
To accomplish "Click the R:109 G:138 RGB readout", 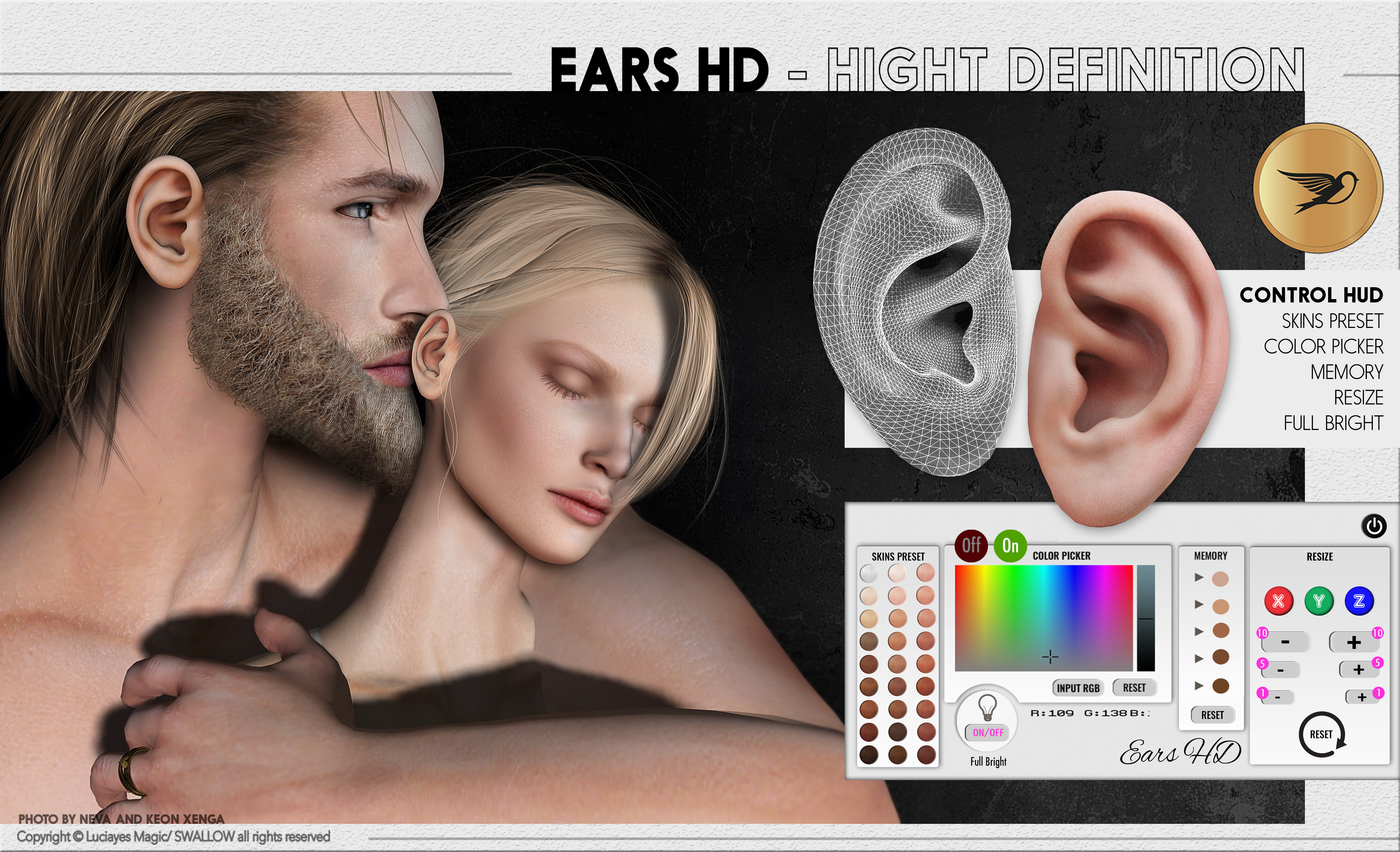I will tap(1090, 713).
